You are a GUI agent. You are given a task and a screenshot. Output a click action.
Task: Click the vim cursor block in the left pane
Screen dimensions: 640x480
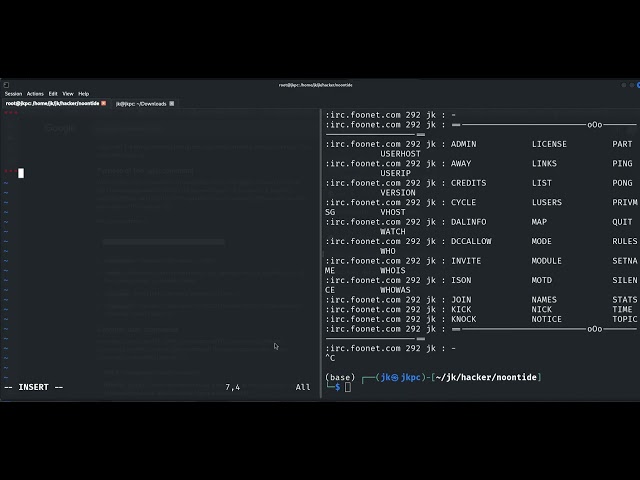(x=21, y=173)
